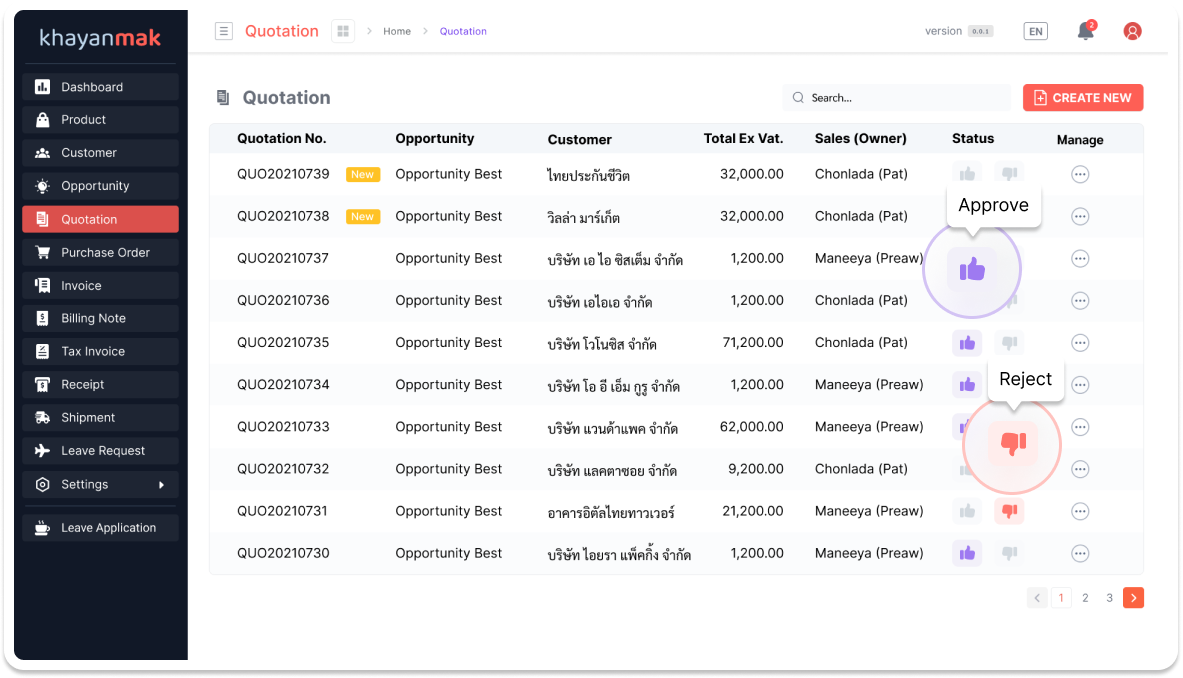The width and height of the screenshot is (1183, 678).
Task: Click the large Reject thumbs-down icon
Action: tap(1012, 444)
